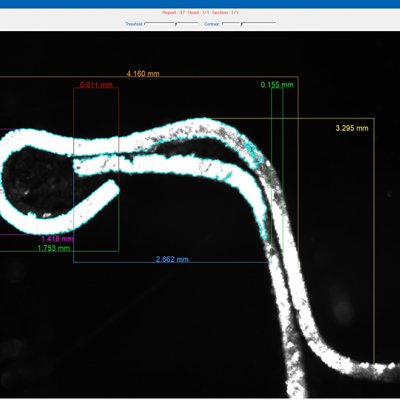
Task: Select the red 0.611 mm measurement label
Action: point(96,85)
